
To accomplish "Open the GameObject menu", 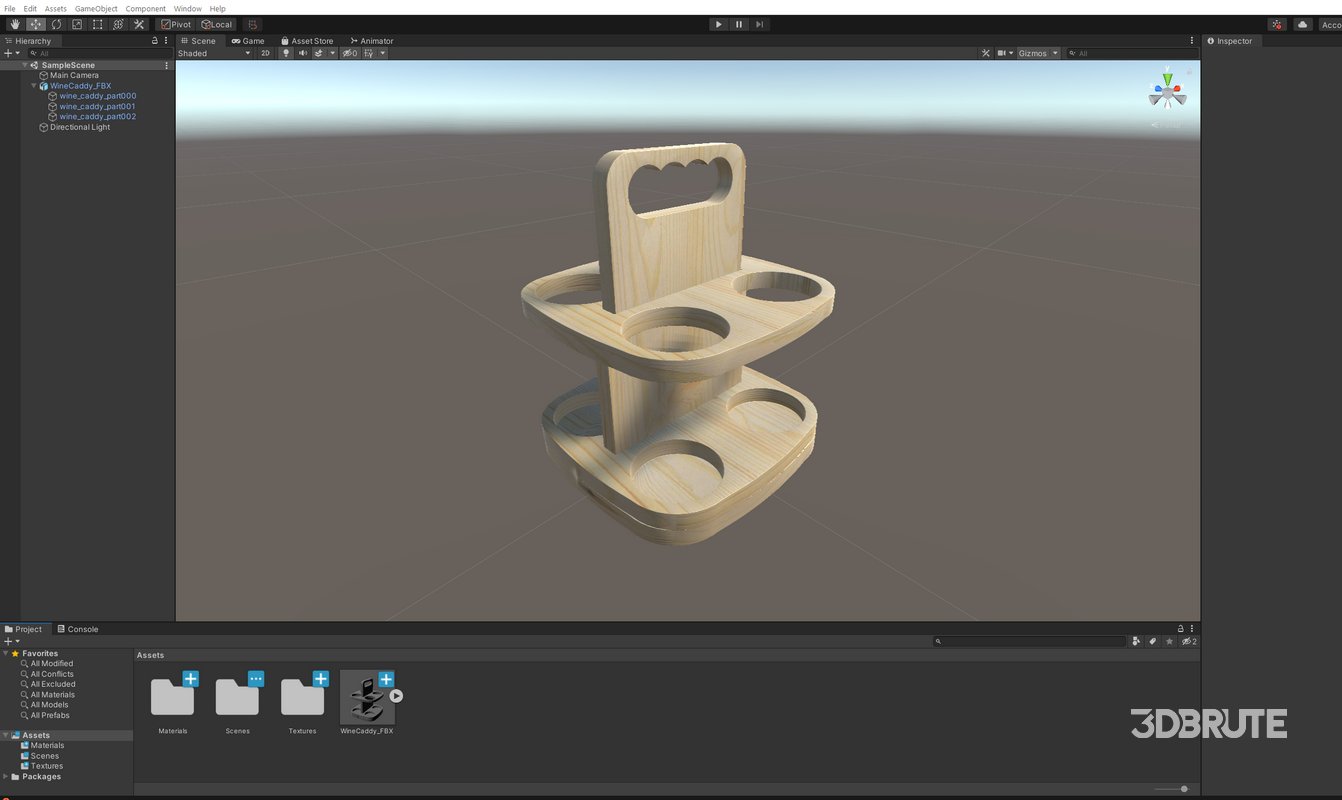I will 95,8.
